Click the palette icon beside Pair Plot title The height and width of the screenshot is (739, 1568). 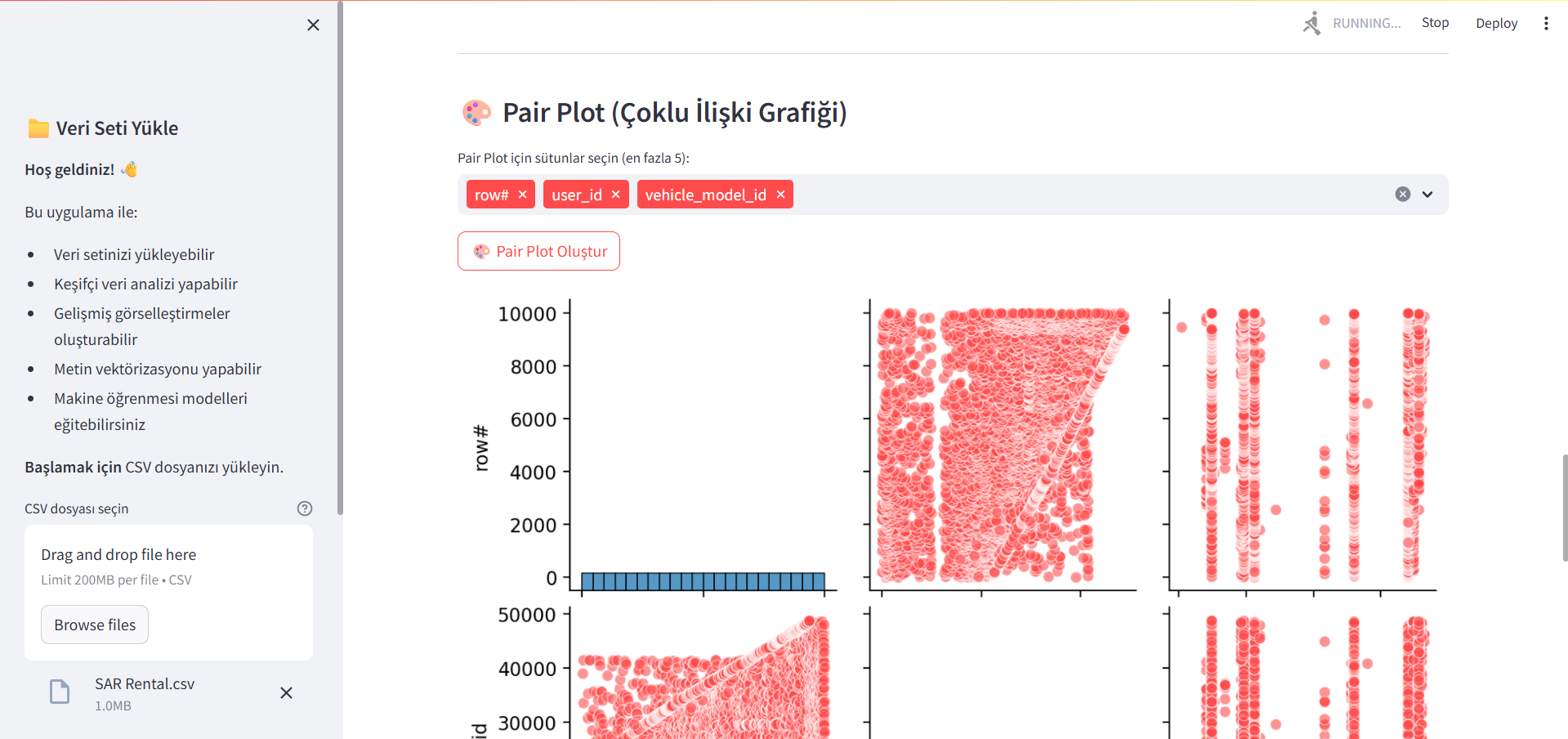pyautogui.click(x=476, y=112)
